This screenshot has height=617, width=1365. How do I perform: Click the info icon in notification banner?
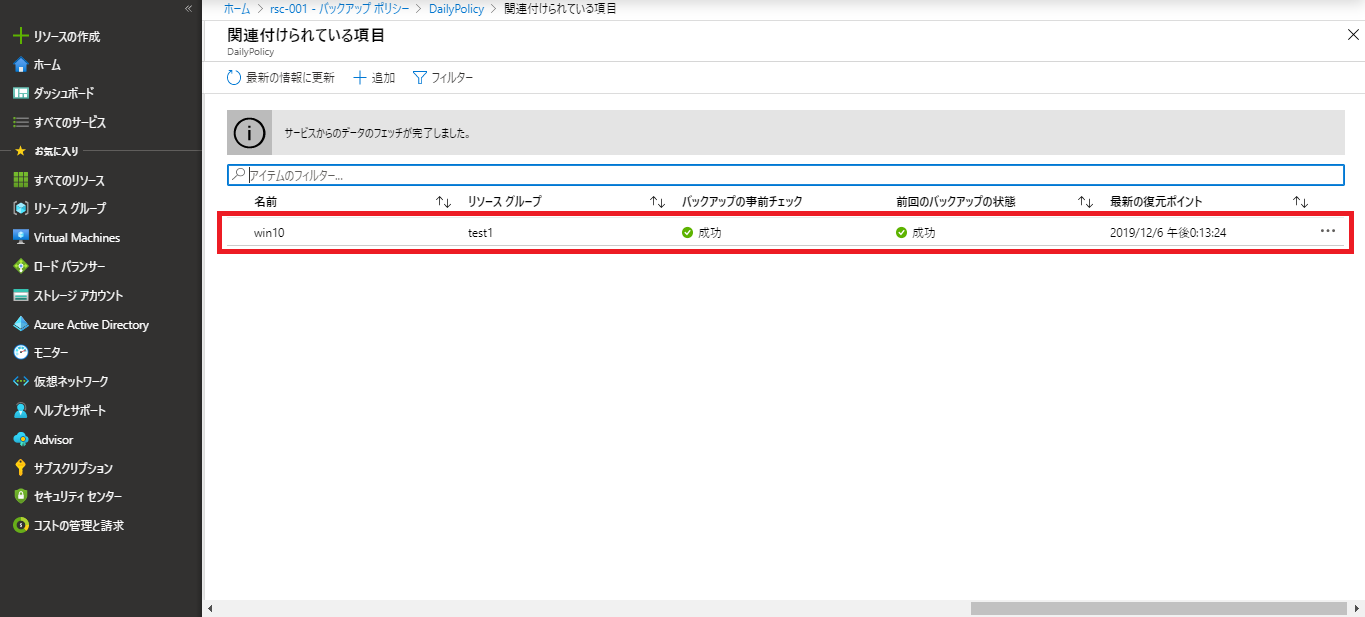pos(249,132)
